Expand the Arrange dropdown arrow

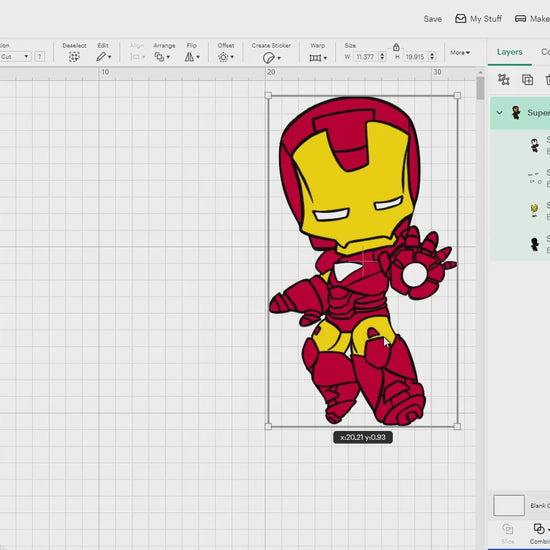(x=168, y=57)
